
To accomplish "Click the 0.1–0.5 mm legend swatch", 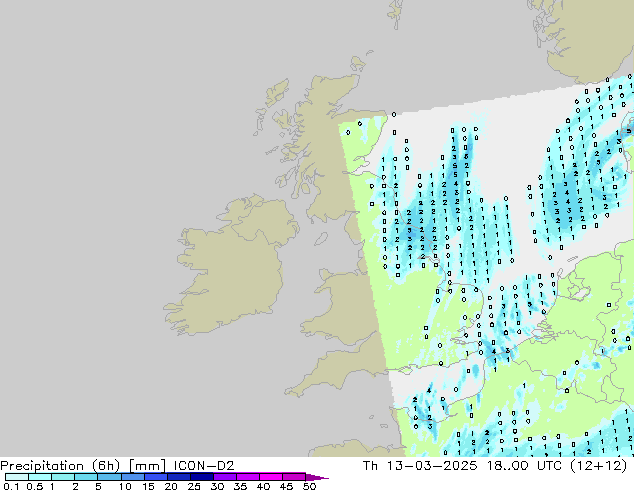I will point(17,477).
